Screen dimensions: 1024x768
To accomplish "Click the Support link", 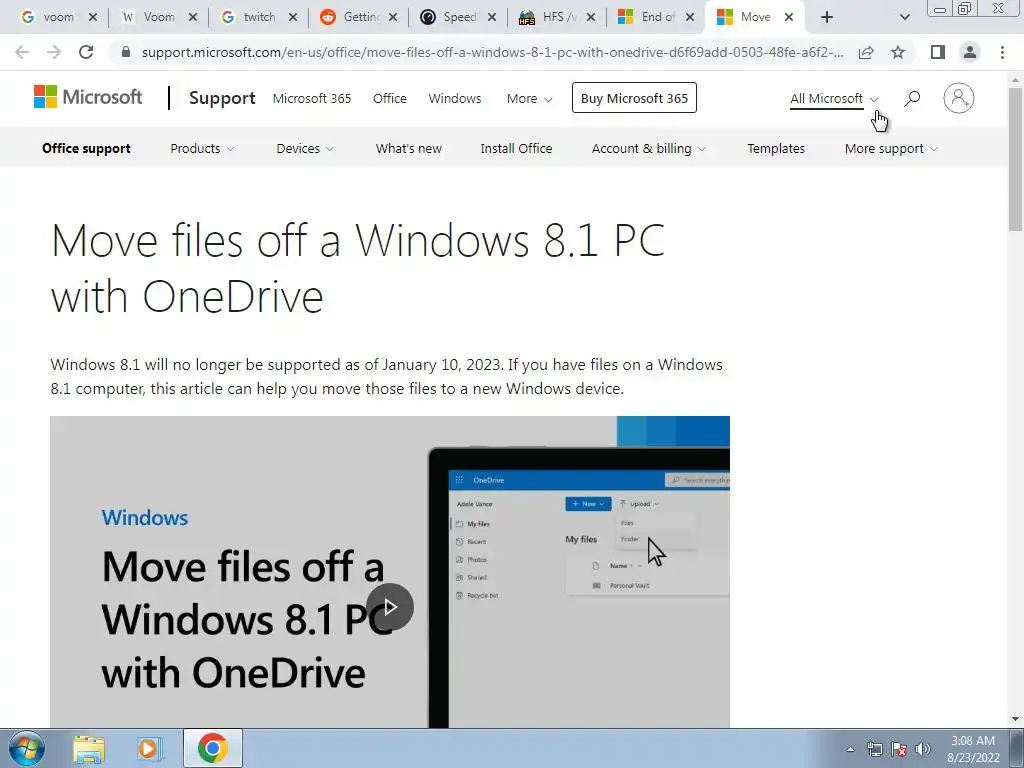I will (x=222, y=98).
